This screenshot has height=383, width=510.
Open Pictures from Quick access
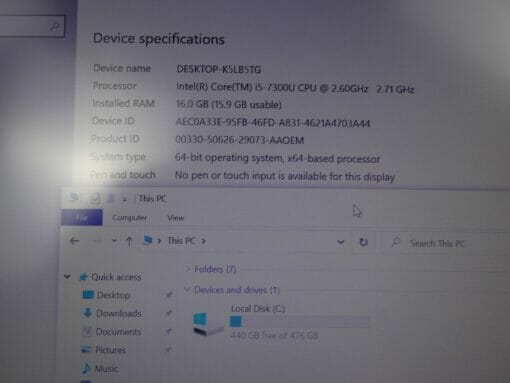(x=110, y=350)
